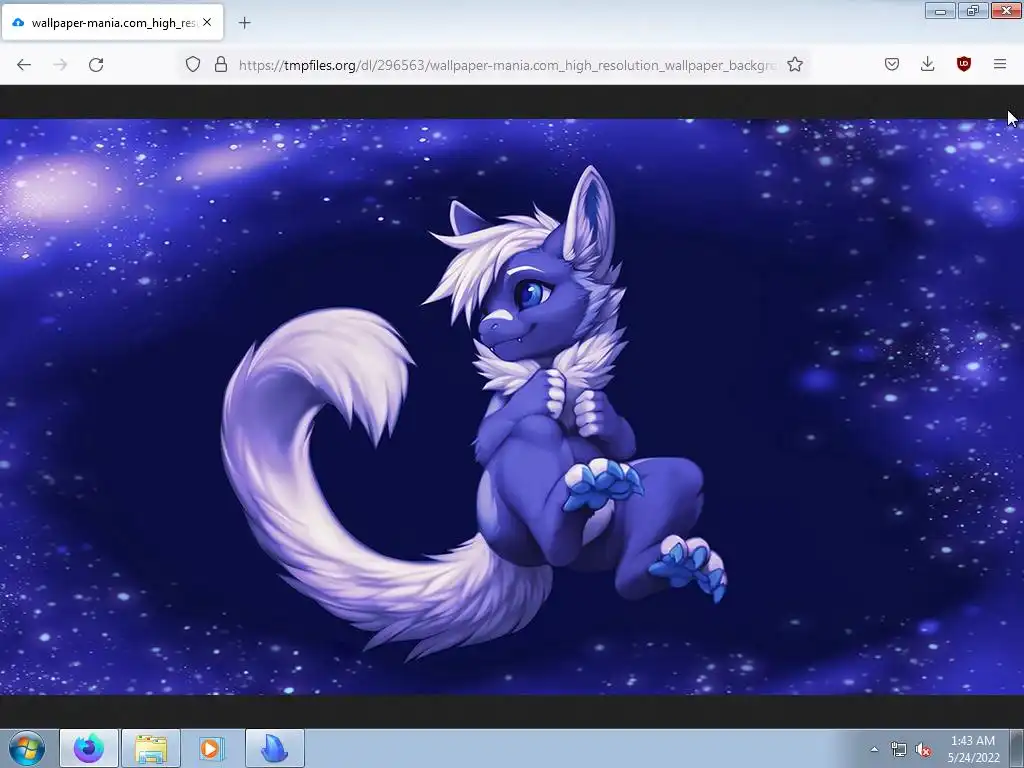Viewport: 1024px width, 768px height.
Task: Select the wallpaper-mania.com tab
Action: click(x=112, y=22)
